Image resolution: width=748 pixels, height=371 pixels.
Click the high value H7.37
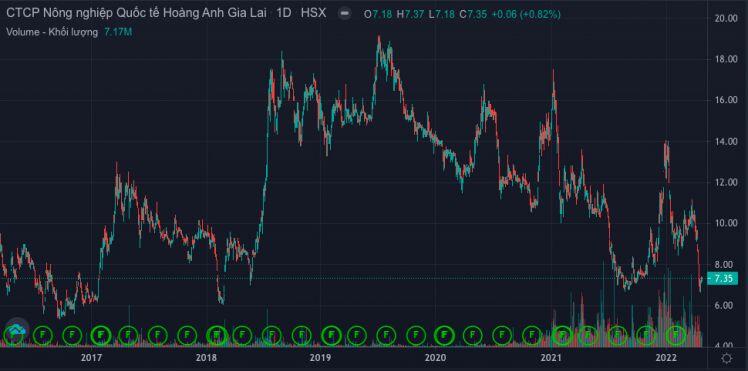pyautogui.click(x=410, y=14)
